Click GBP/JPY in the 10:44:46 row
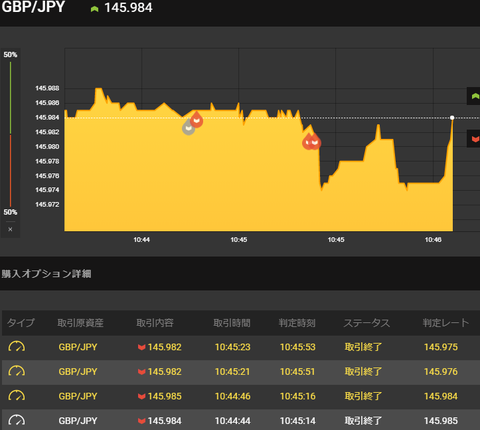Image resolution: width=480 pixels, height=430 pixels. click(78, 396)
